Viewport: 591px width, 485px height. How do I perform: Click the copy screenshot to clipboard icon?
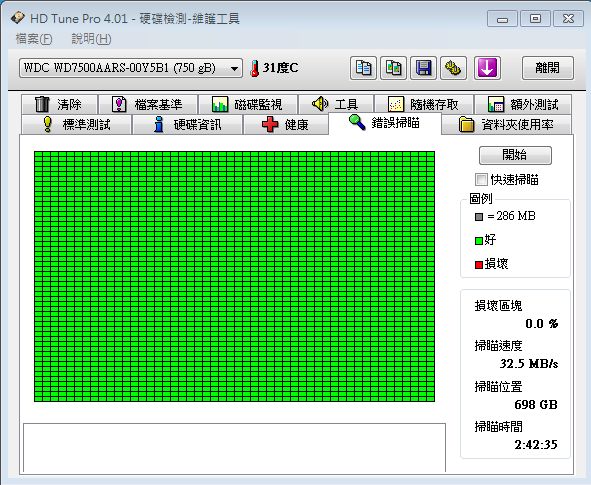pyautogui.click(x=393, y=68)
